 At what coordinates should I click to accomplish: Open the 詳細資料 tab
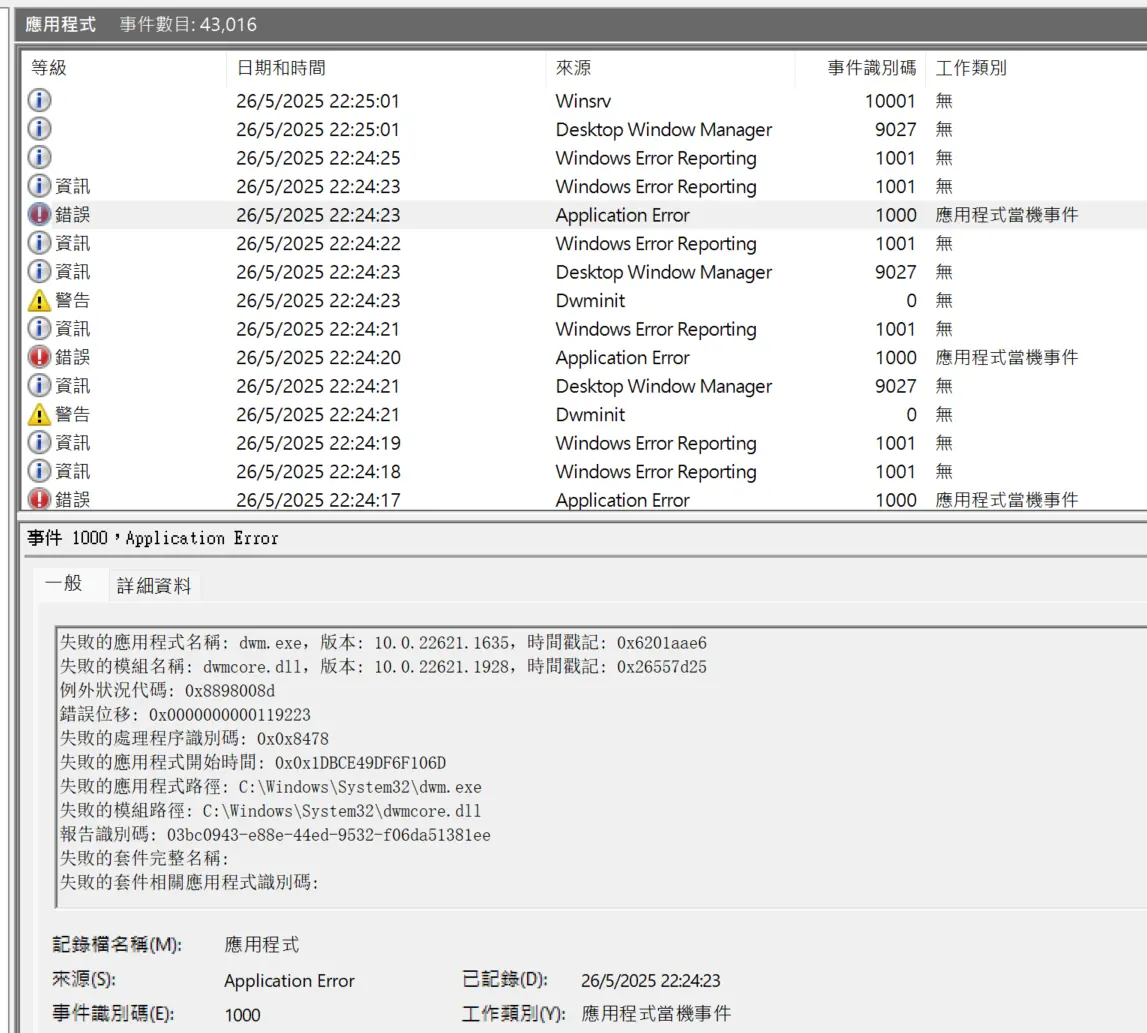point(154,585)
